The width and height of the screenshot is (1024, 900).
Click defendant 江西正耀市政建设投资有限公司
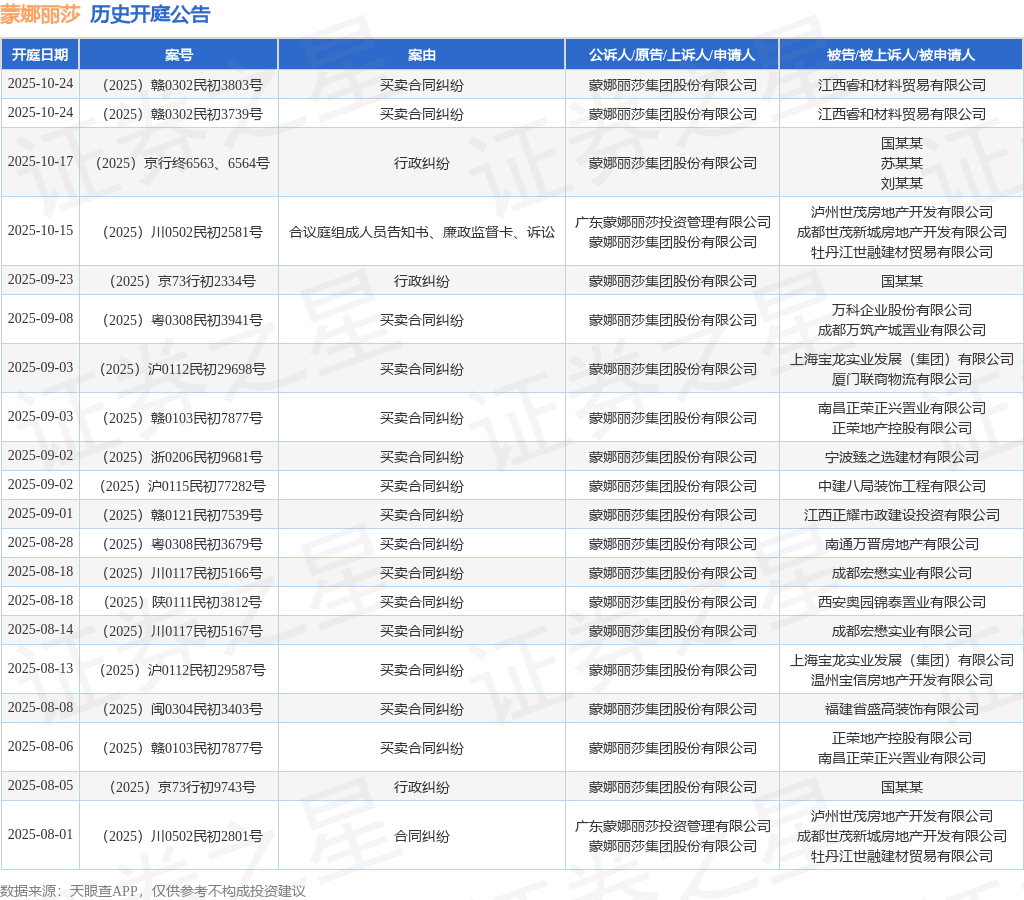coord(901,515)
